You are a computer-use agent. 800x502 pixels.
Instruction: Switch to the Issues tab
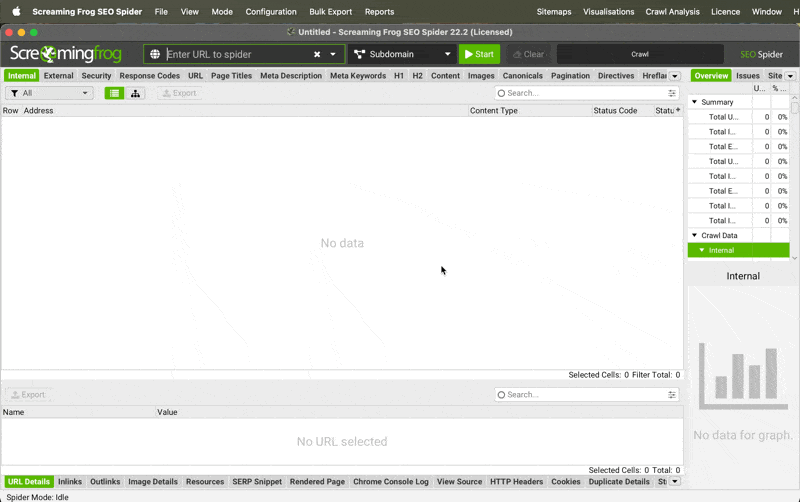(x=748, y=76)
